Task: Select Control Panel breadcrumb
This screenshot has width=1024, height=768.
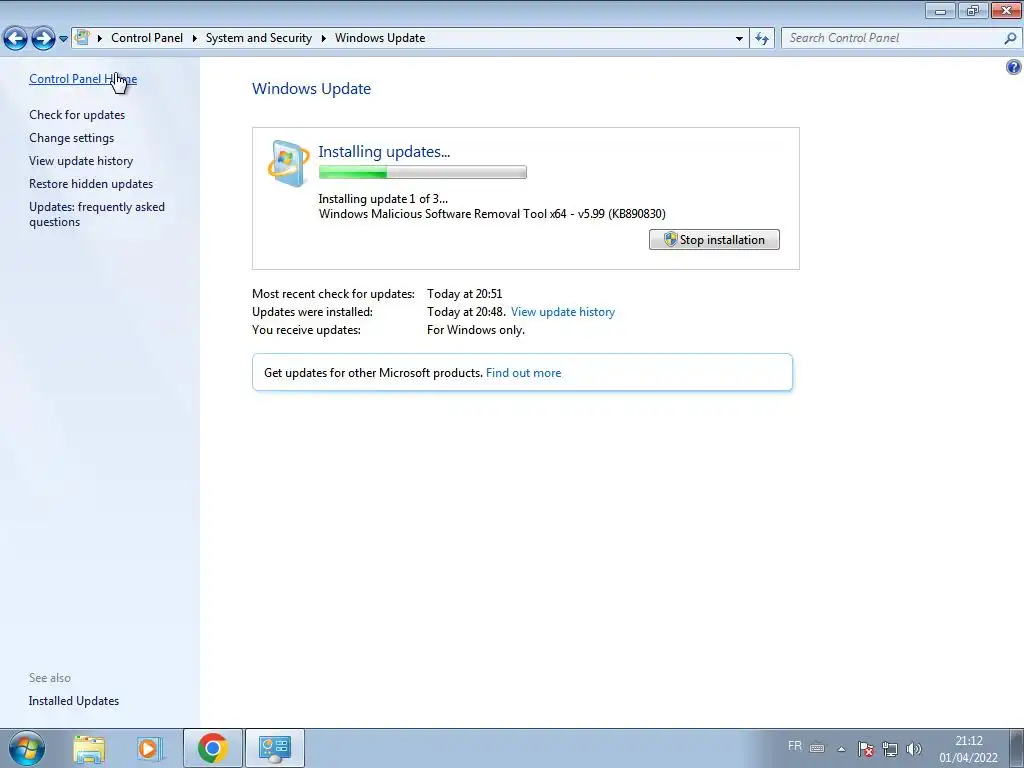Action: click(147, 38)
